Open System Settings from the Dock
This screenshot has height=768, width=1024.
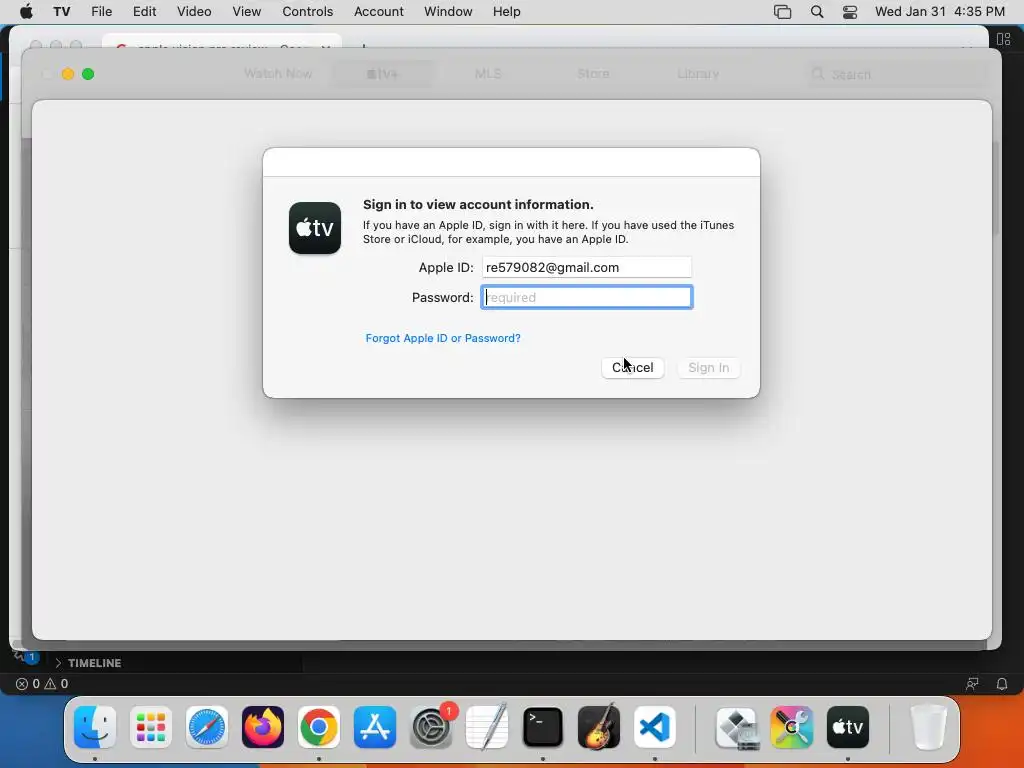(431, 727)
